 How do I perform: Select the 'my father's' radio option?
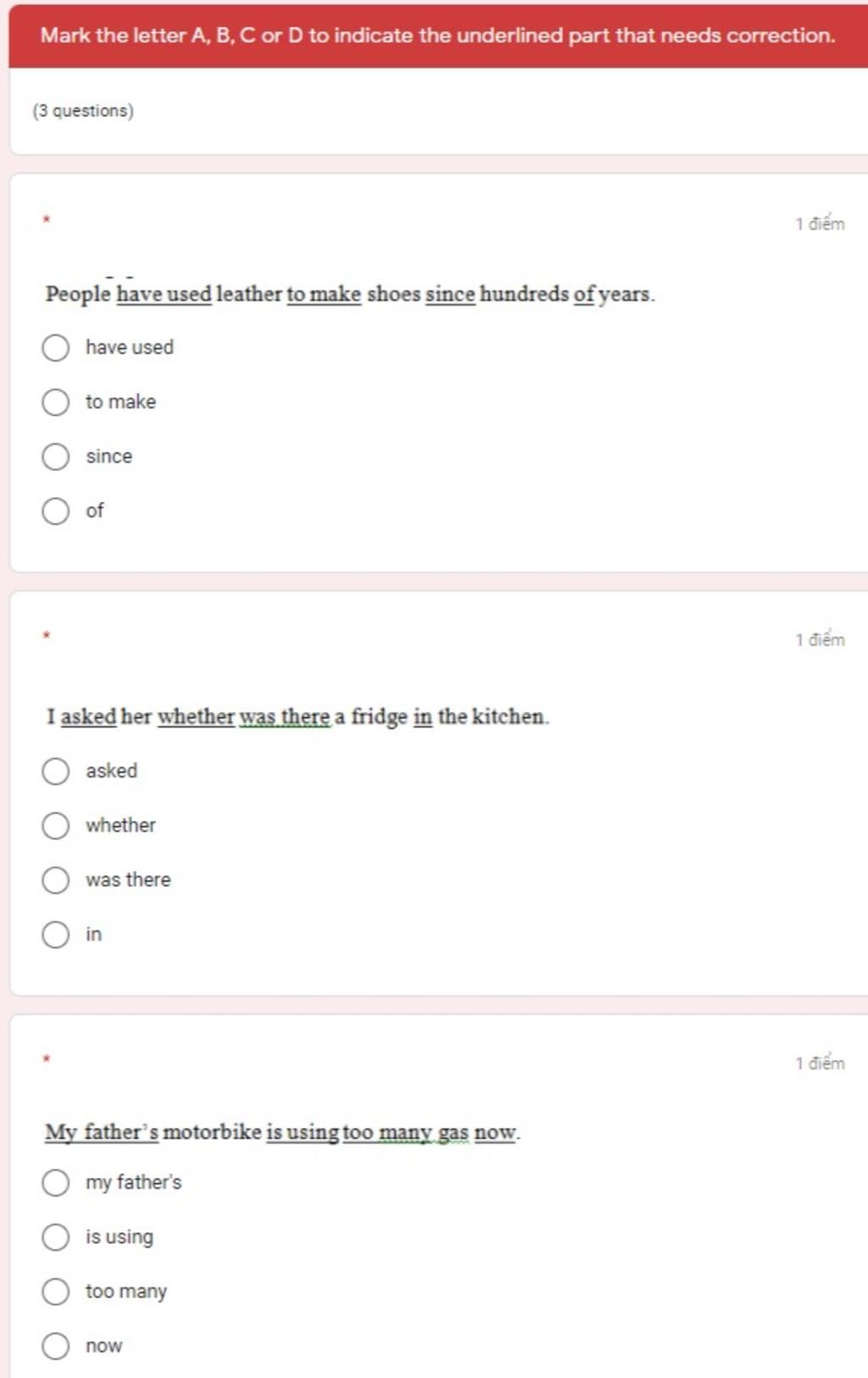pos(56,1182)
